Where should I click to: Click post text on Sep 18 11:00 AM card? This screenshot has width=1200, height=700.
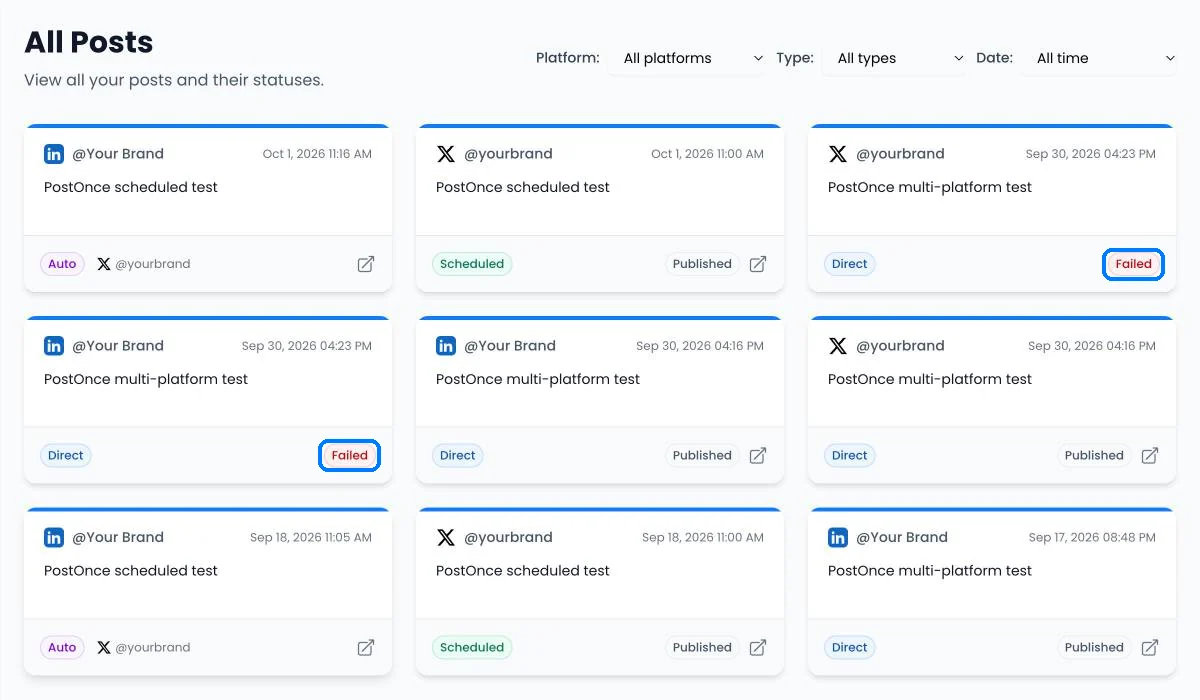[523, 571]
